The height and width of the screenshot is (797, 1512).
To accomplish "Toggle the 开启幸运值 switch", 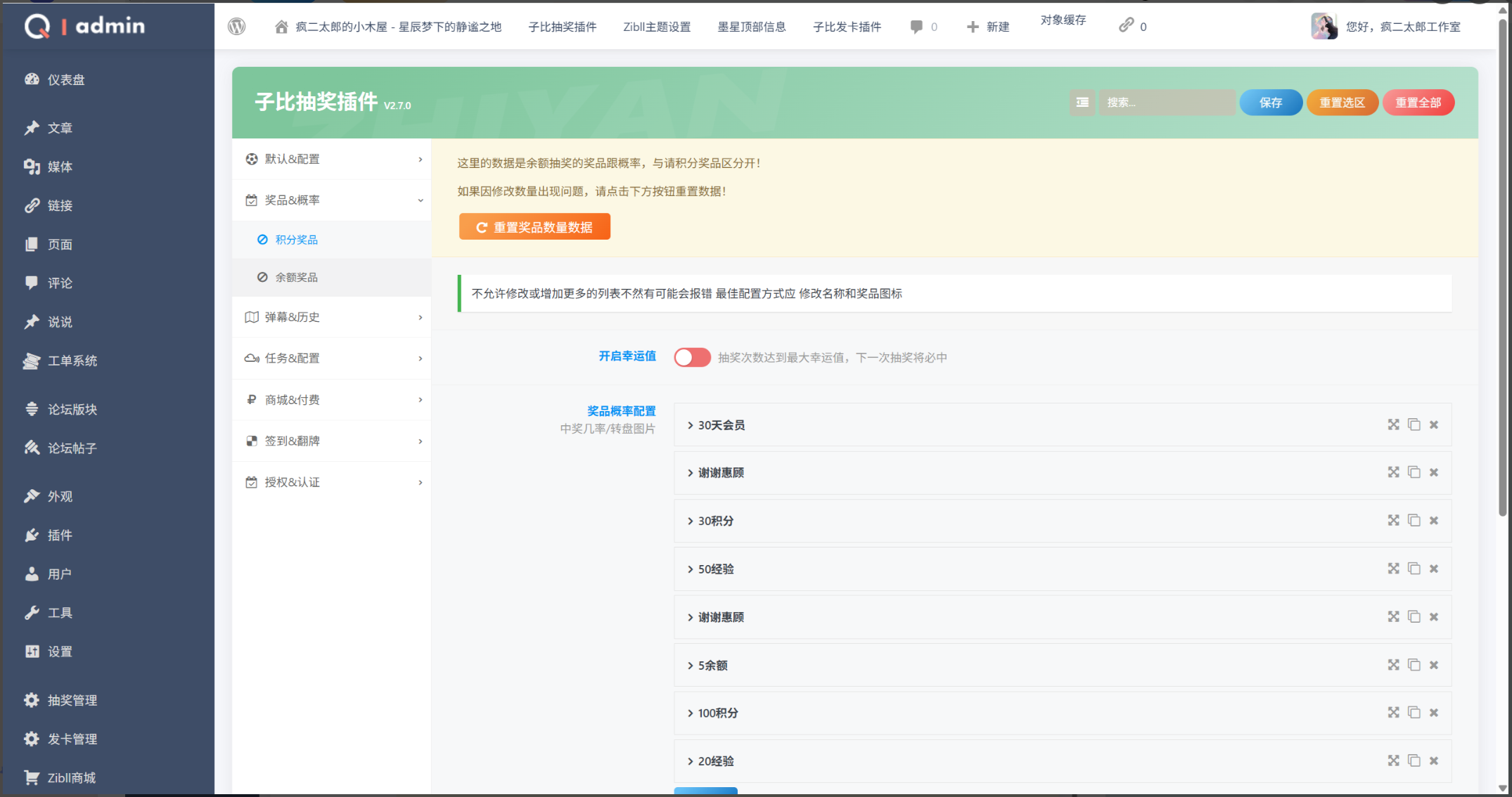I will click(692, 357).
